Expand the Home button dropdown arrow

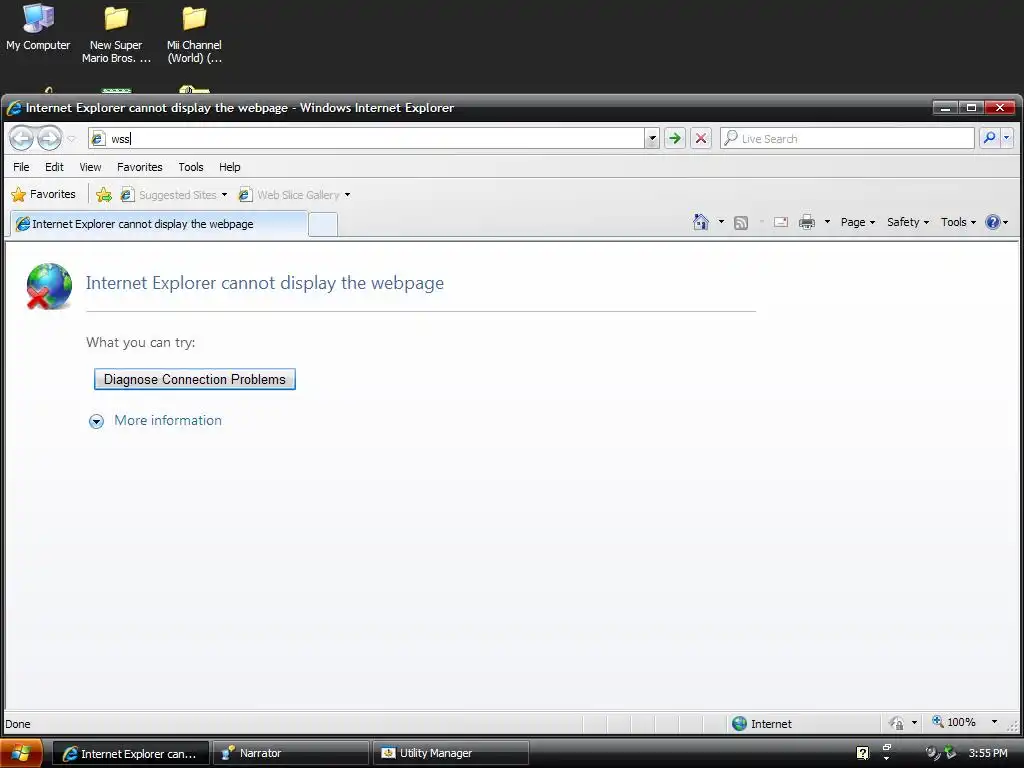tap(721, 222)
